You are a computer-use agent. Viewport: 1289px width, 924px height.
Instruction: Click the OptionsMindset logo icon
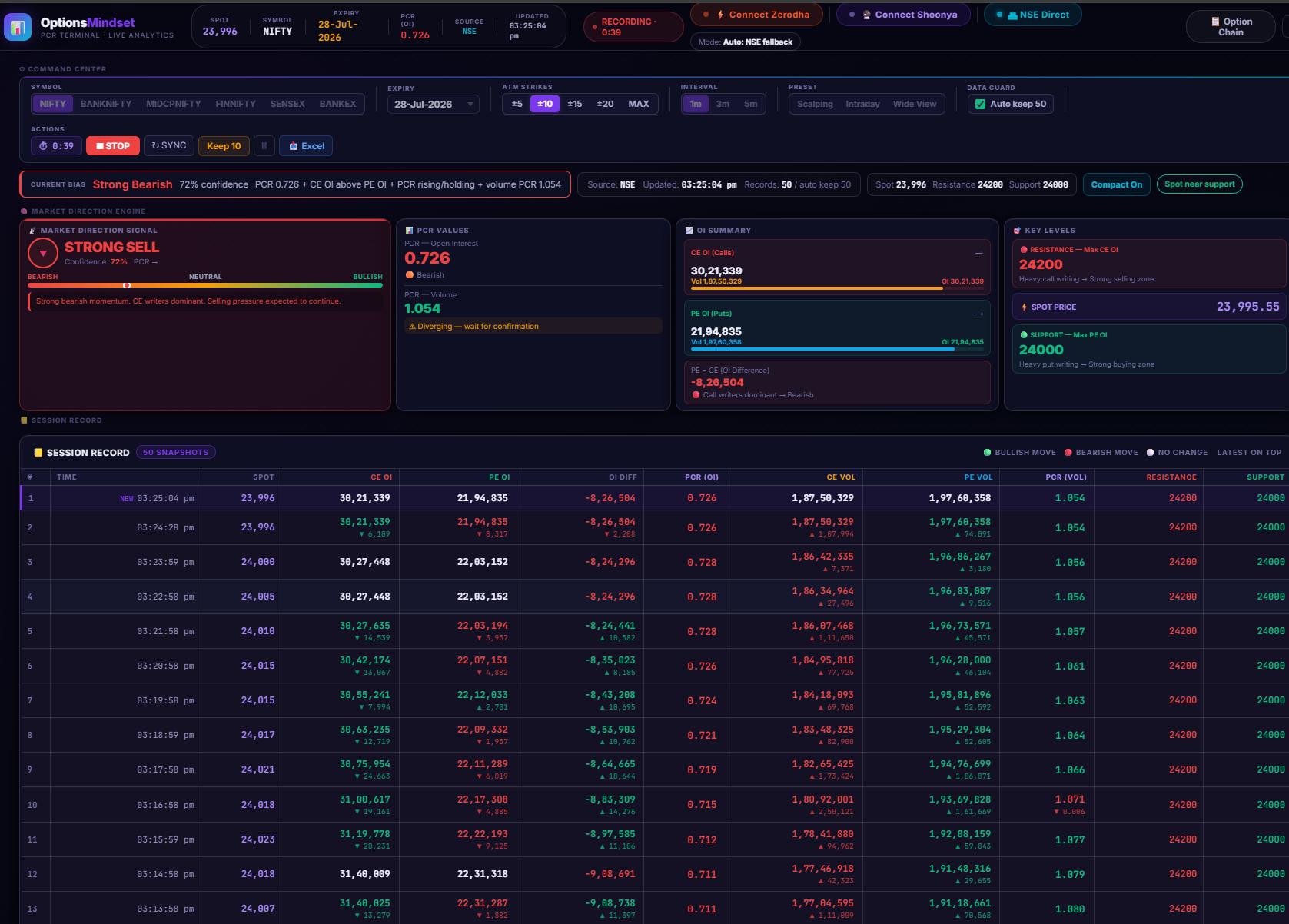click(x=18, y=27)
